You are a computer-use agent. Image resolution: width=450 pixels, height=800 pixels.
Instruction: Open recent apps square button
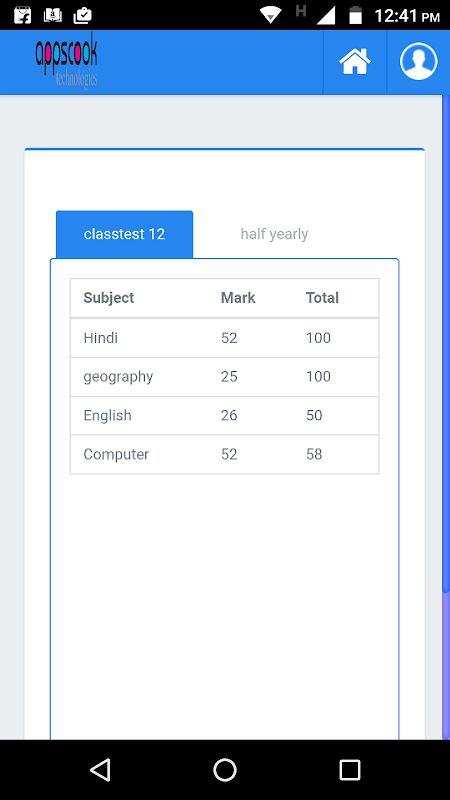[350, 769]
